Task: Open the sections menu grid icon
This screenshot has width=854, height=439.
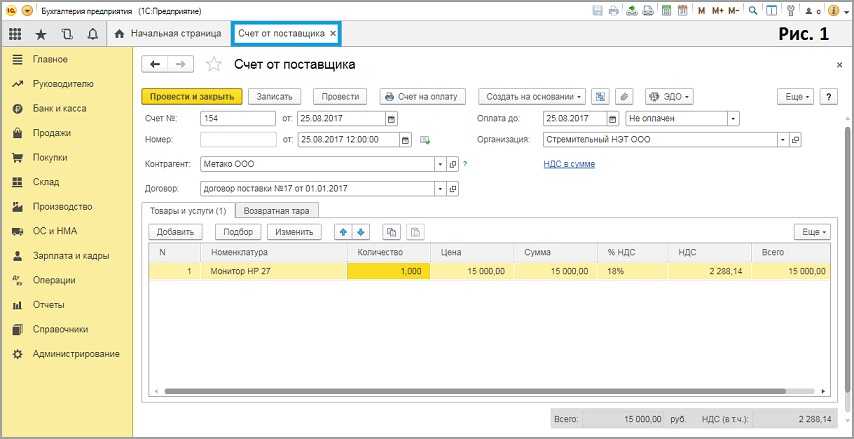Action: coord(15,33)
